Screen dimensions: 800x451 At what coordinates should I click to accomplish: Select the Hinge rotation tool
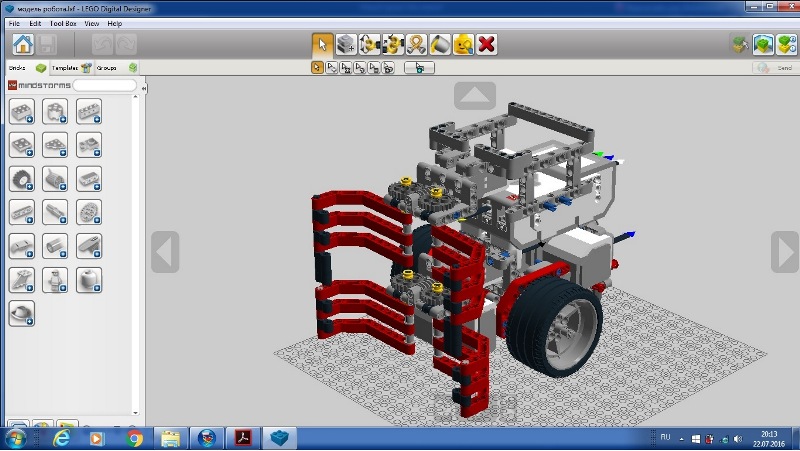pyautogui.click(x=370, y=45)
